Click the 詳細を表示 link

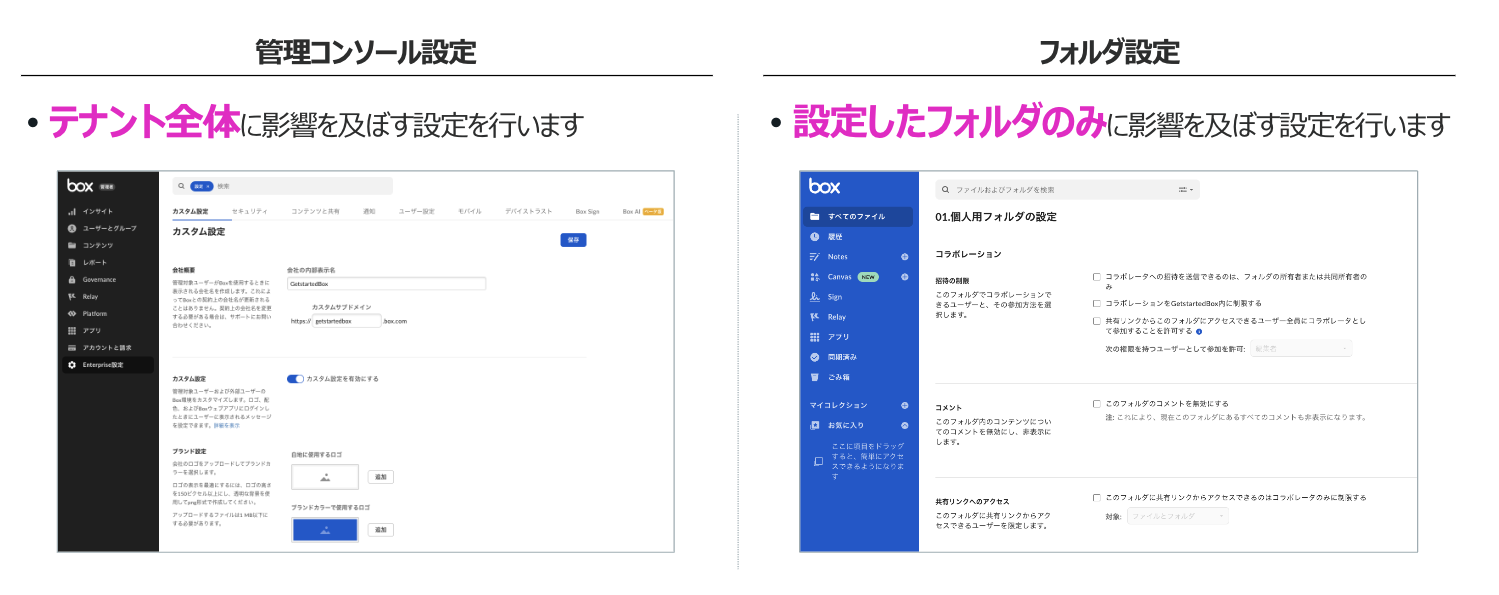click(x=227, y=426)
